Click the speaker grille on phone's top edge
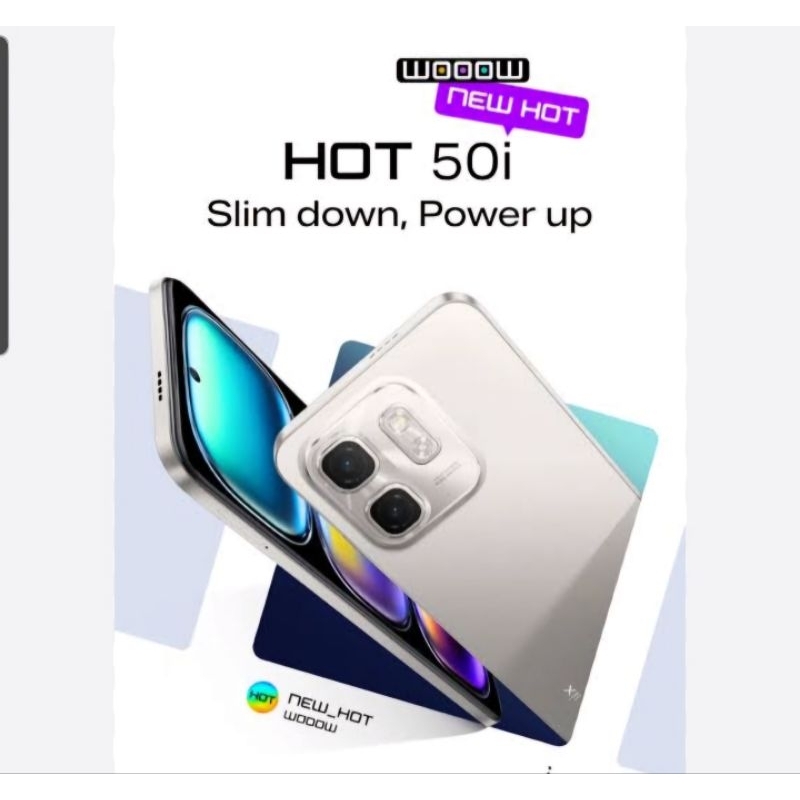 pos(160,384)
